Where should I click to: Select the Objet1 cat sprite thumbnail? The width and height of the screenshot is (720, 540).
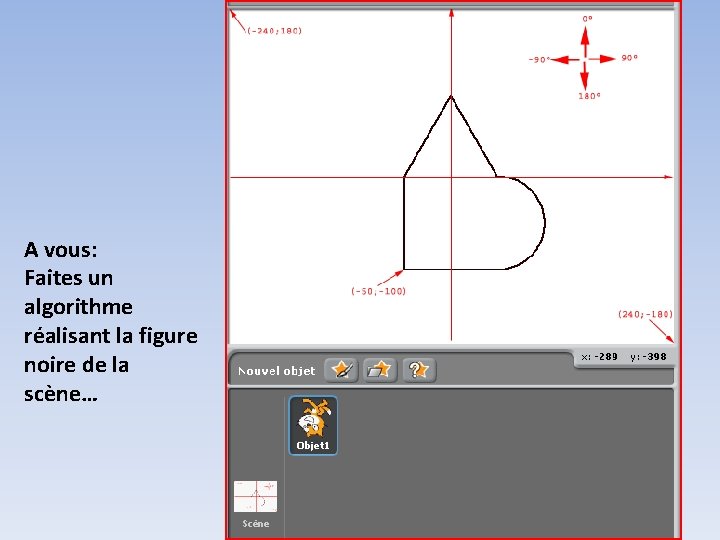coord(313,425)
